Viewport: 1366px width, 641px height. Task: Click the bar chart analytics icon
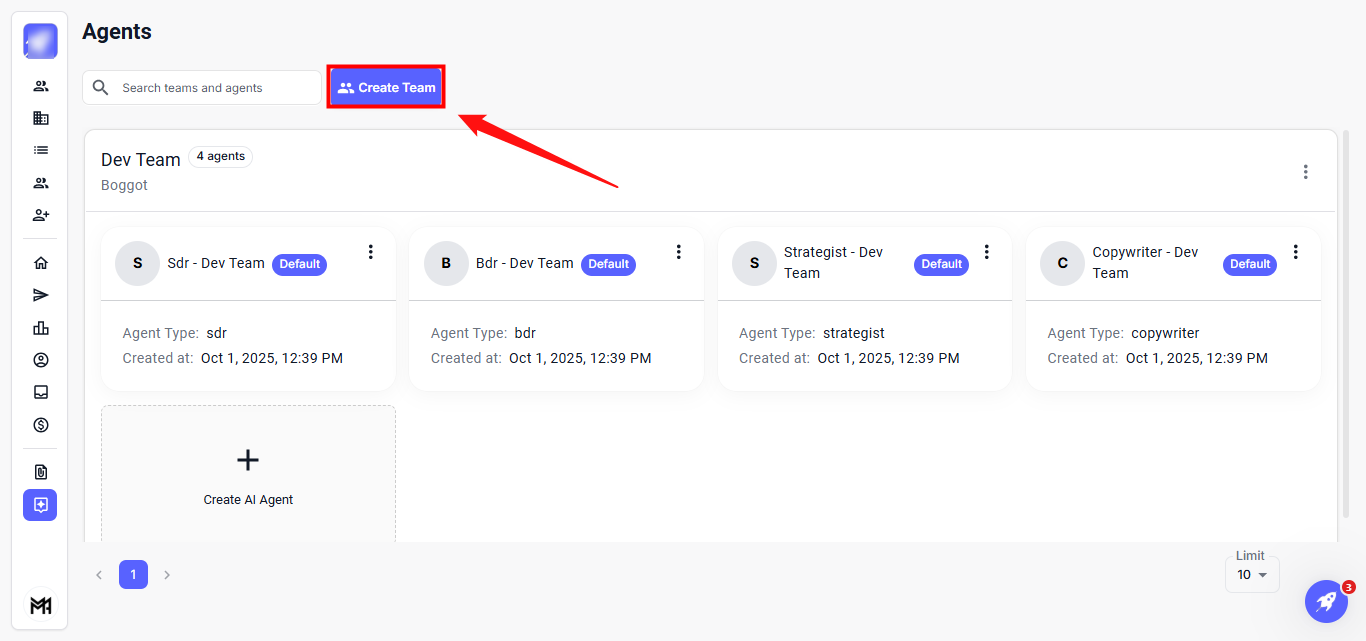(40, 328)
